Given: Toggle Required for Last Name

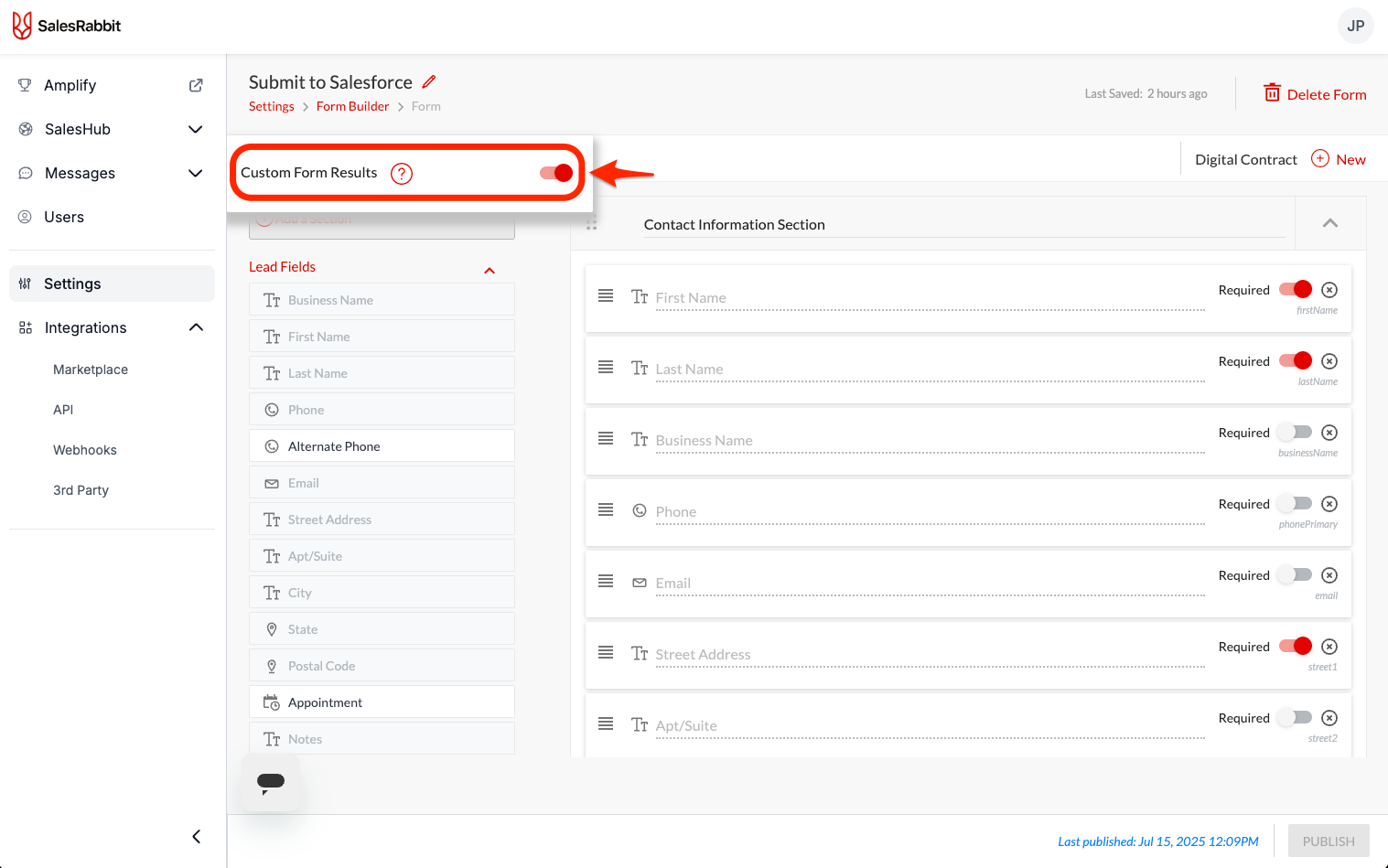Looking at the screenshot, I should pos(1296,361).
